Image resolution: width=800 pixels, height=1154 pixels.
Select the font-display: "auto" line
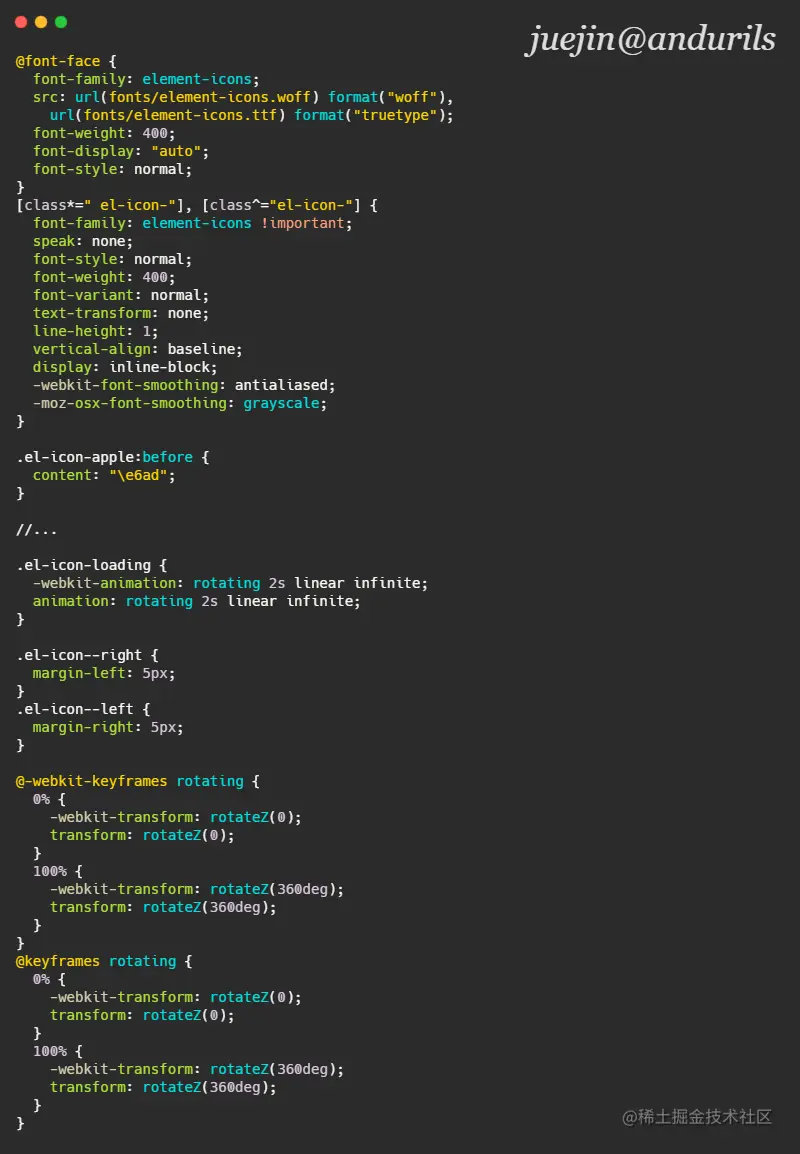tap(121, 151)
